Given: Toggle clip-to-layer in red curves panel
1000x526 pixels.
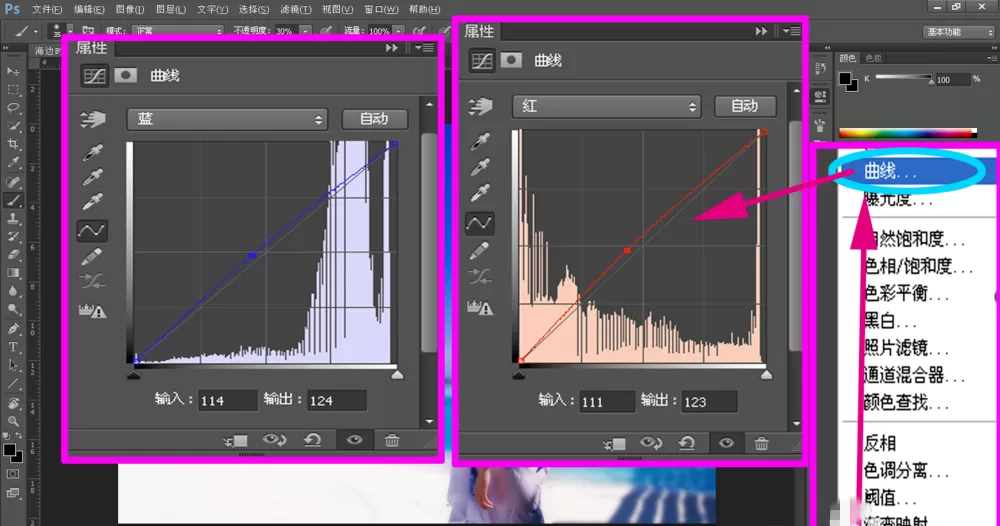Looking at the screenshot, I should pos(614,444).
